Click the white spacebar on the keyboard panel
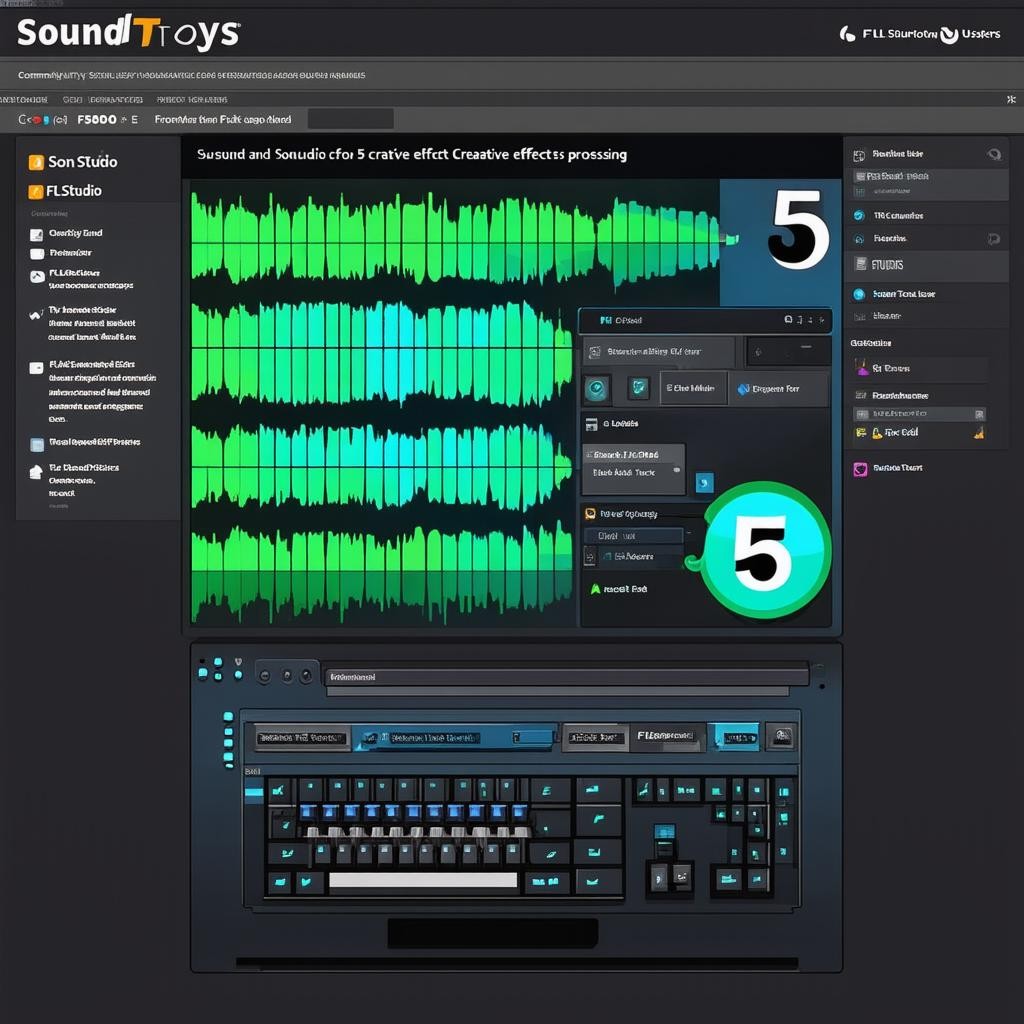Viewport: 1024px width, 1024px height. pos(423,881)
